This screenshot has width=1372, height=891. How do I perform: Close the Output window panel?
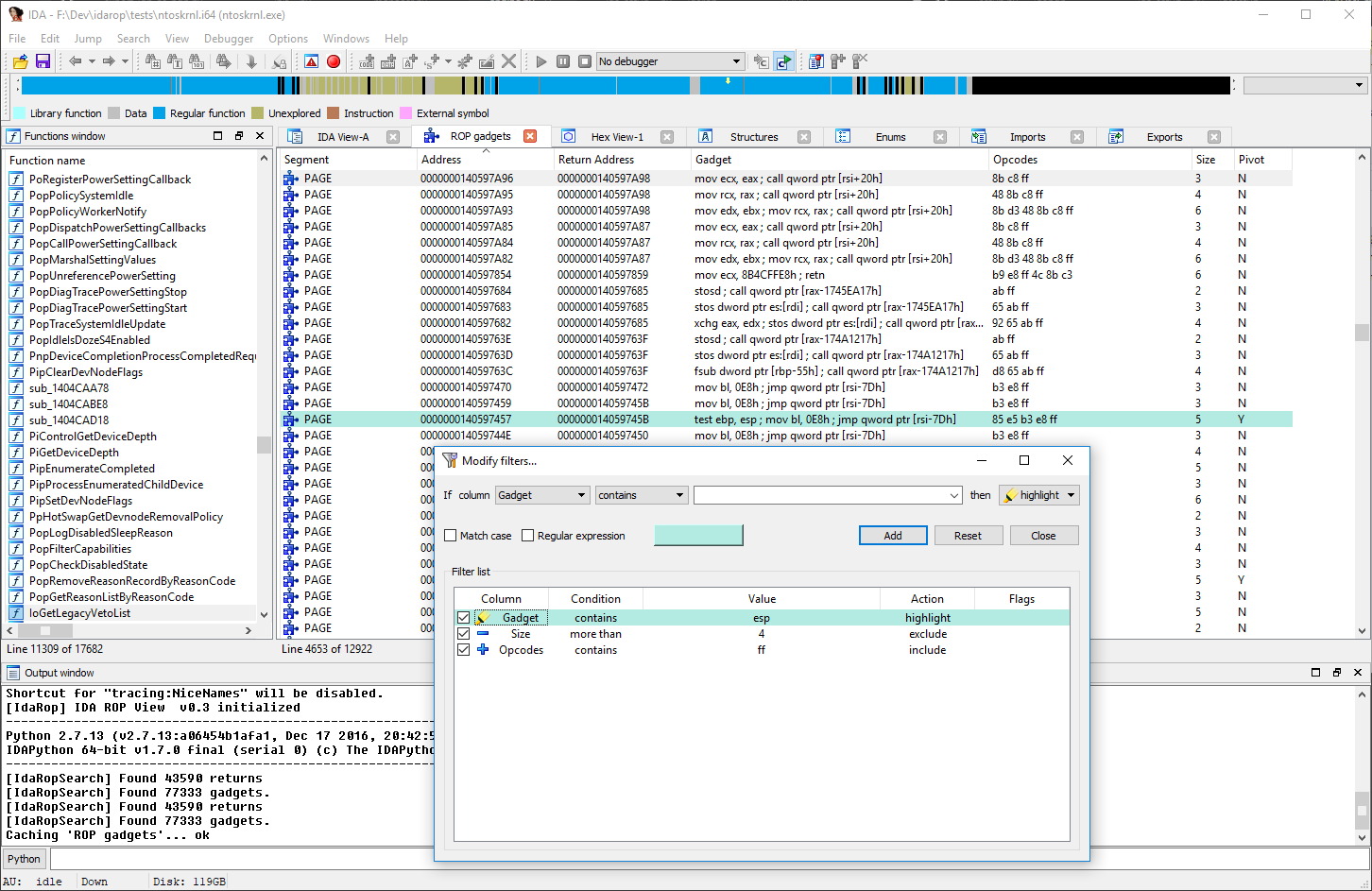[1358, 673]
